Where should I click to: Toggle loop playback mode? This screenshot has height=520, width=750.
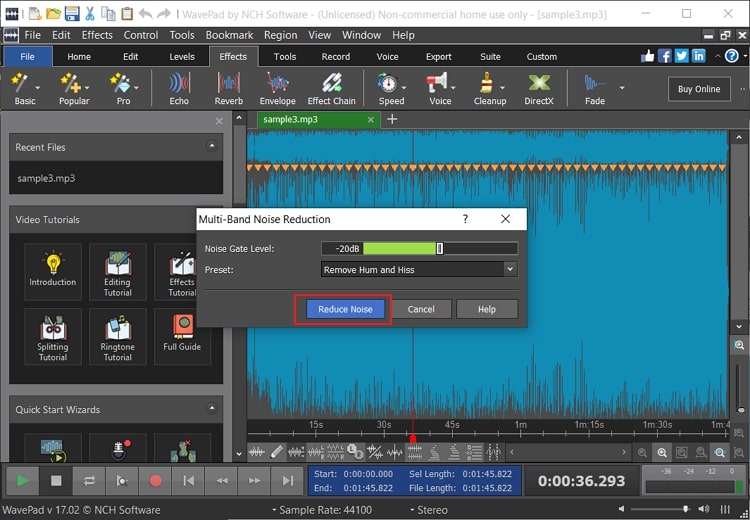(x=89, y=480)
